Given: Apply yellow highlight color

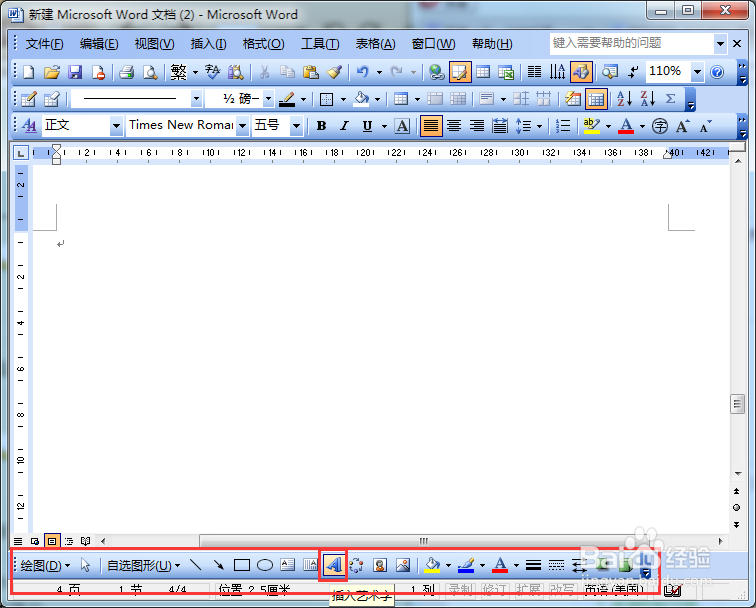Looking at the screenshot, I should 592,126.
